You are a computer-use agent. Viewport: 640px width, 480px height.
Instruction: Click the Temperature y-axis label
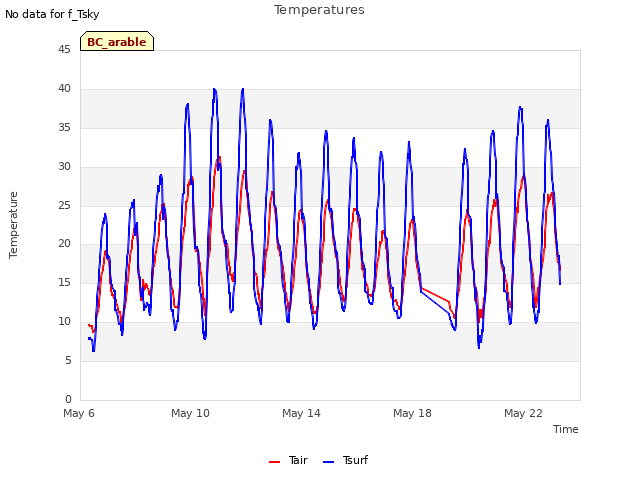pos(13,225)
